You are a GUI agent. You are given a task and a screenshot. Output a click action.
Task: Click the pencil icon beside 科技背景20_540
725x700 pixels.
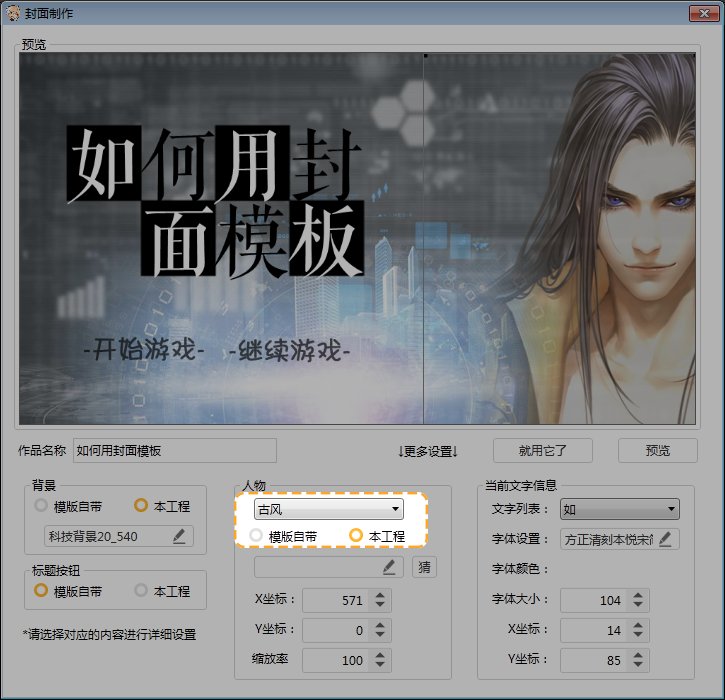click(179, 536)
